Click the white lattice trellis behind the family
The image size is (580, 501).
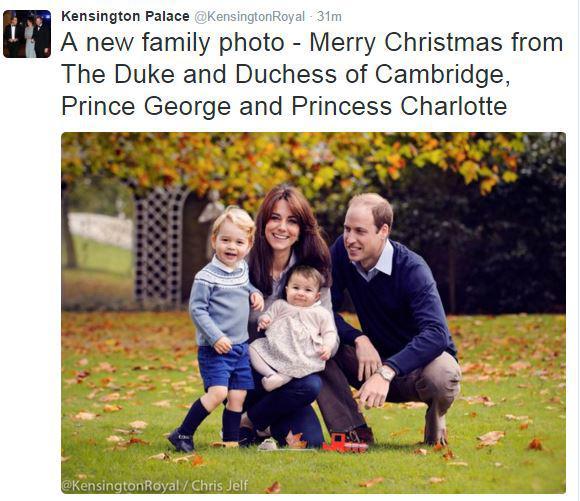coord(159,244)
